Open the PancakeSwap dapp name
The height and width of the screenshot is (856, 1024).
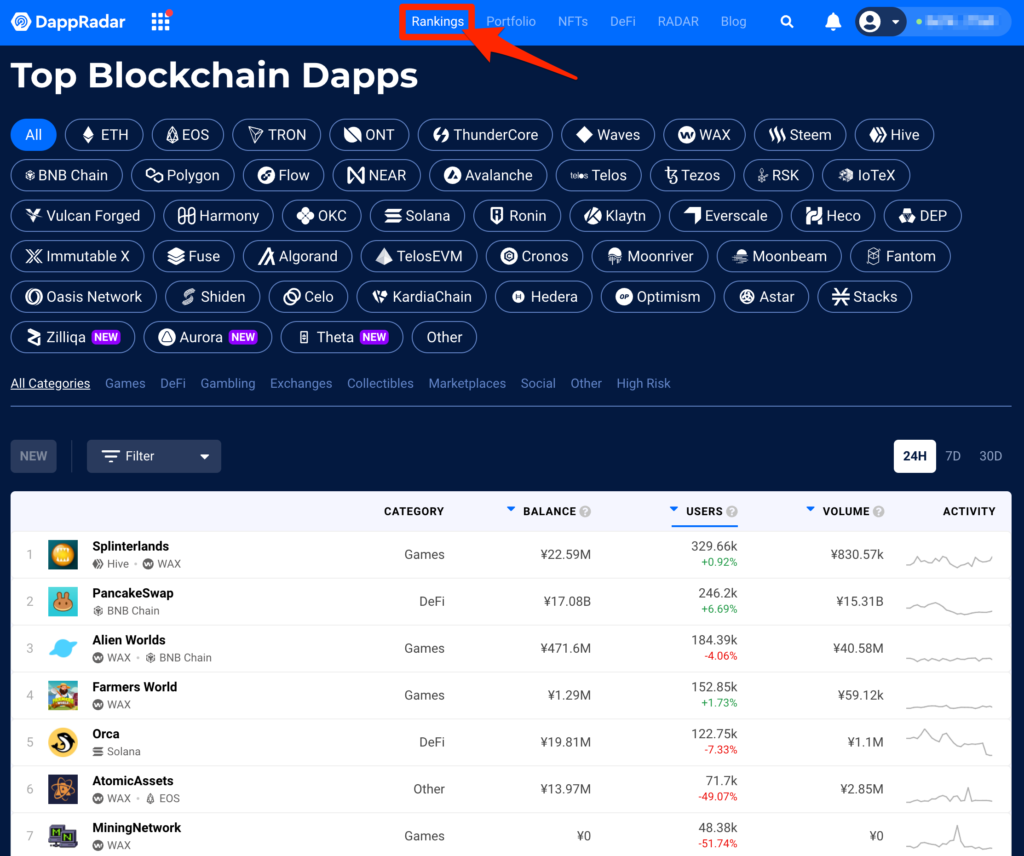pos(133,594)
